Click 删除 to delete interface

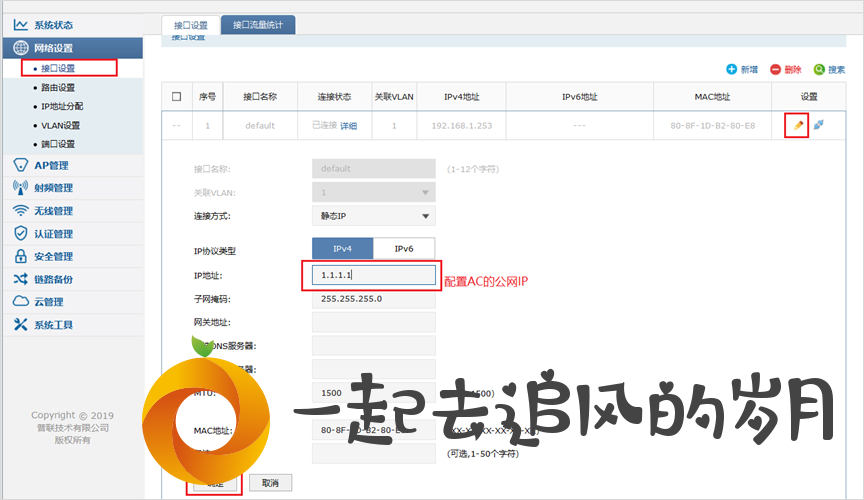point(793,69)
